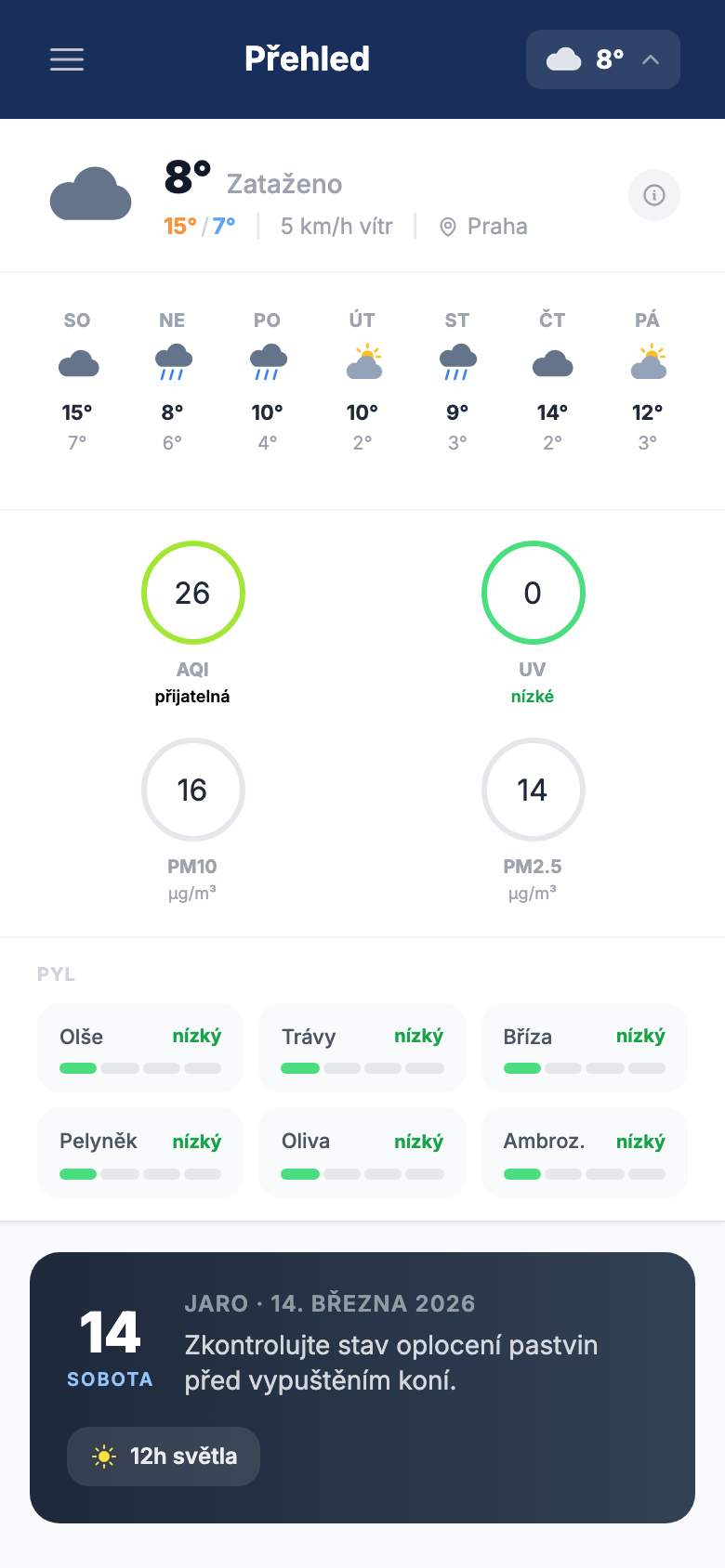The image size is (725, 1568).
Task: Select Sunday (NE) rainy forecast icon
Action: (173, 363)
